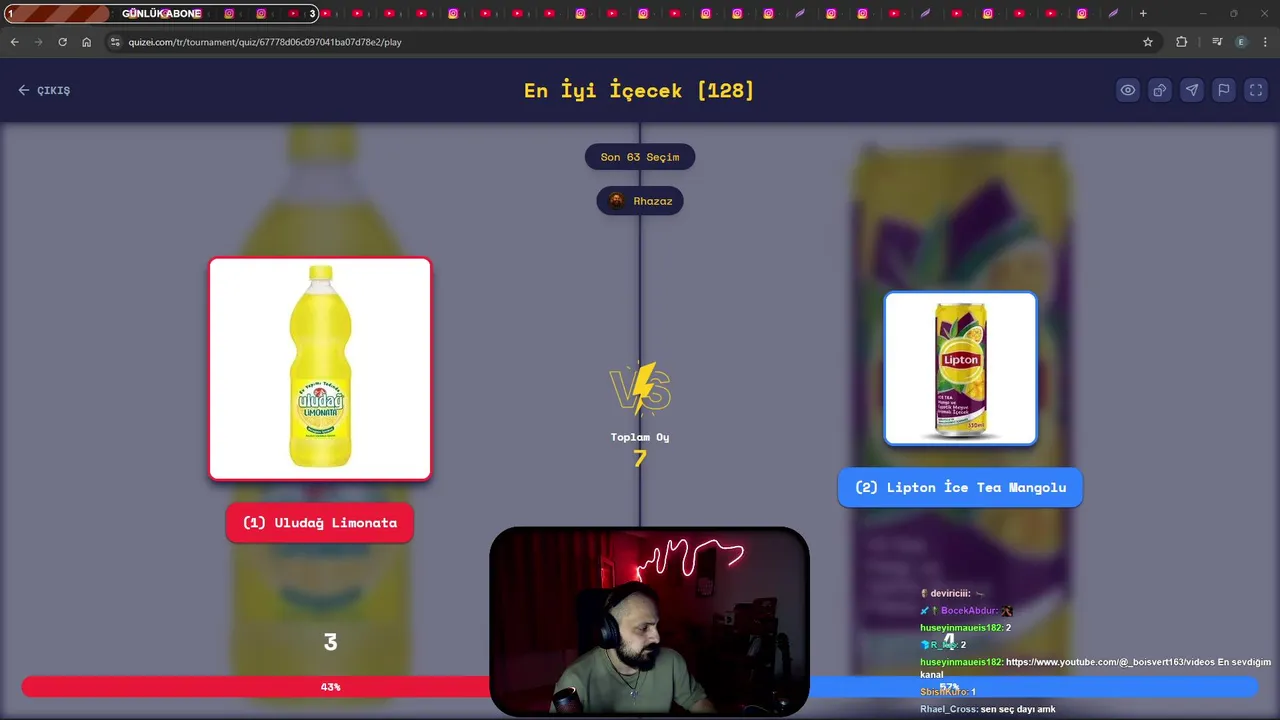Open site information icon beside the URL

coord(115,42)
